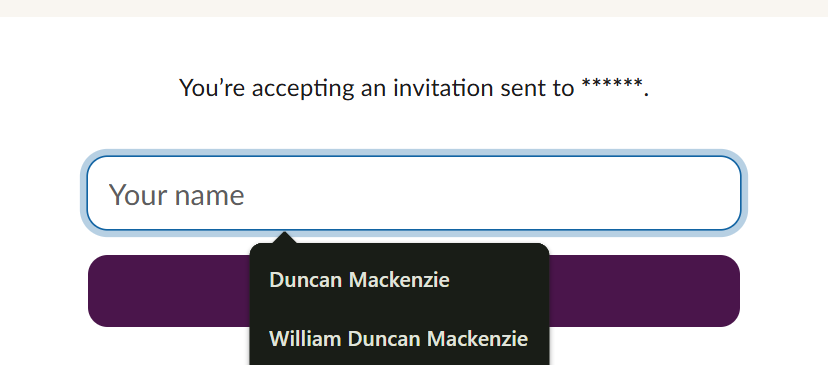Screen dimensions: 828x365
Task: Focus the Your name input field
Action: (414, 193)
